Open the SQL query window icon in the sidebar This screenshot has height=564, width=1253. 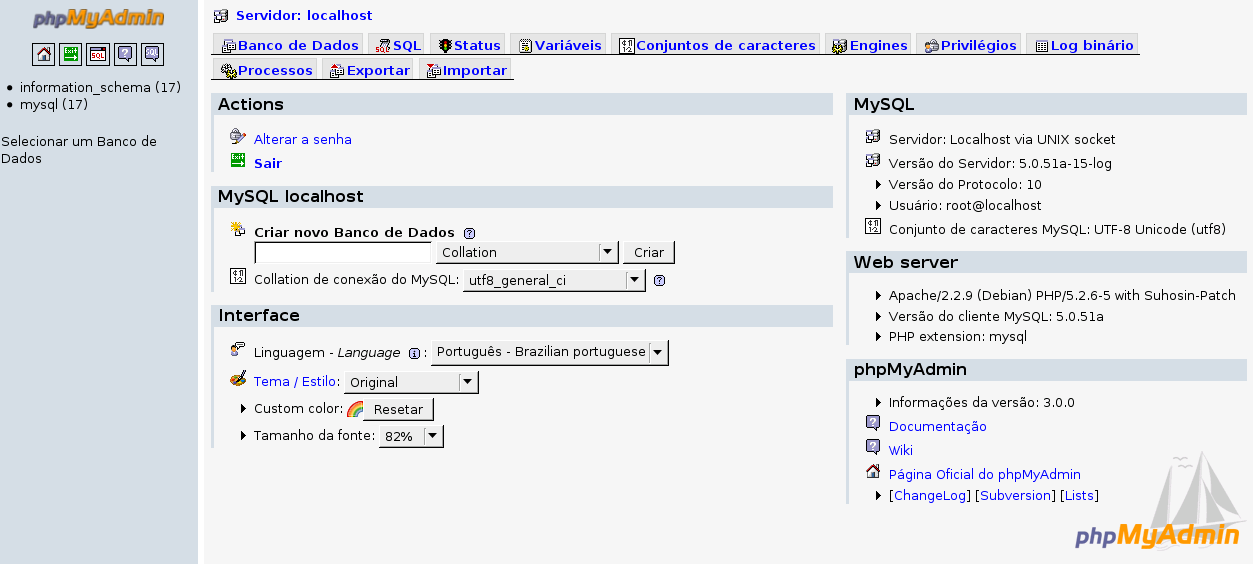(98, 54)
